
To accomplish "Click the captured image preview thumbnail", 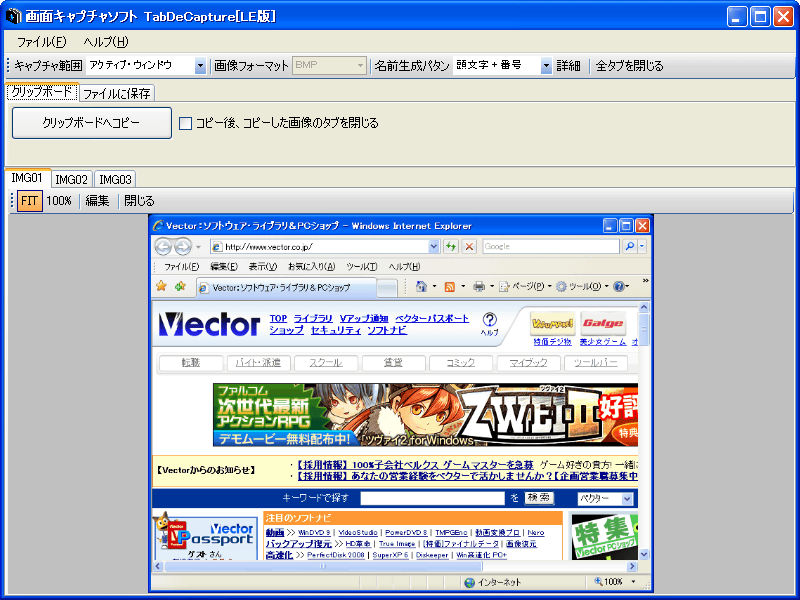I will (401, 403).
